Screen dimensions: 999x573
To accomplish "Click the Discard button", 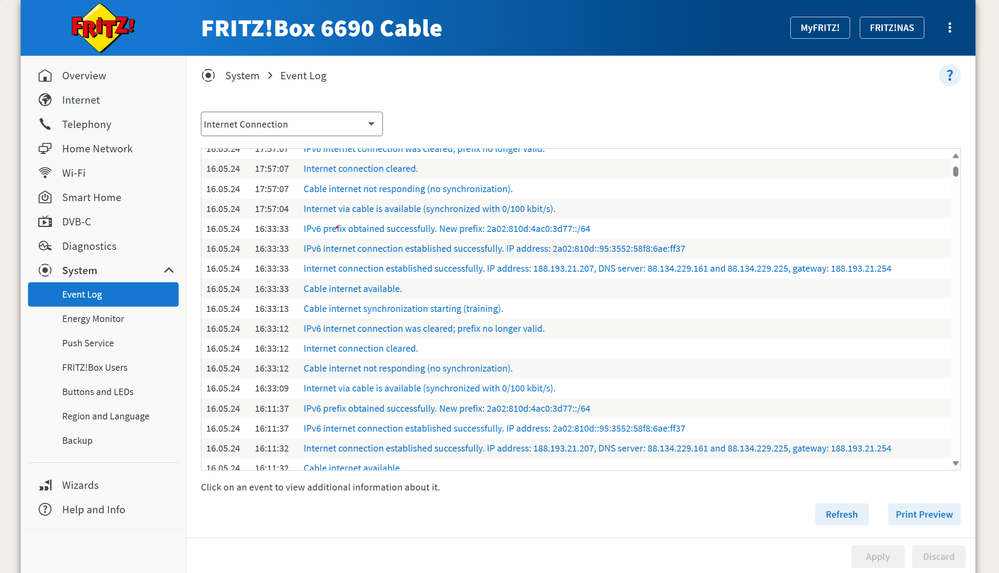I will pos(939,556).
